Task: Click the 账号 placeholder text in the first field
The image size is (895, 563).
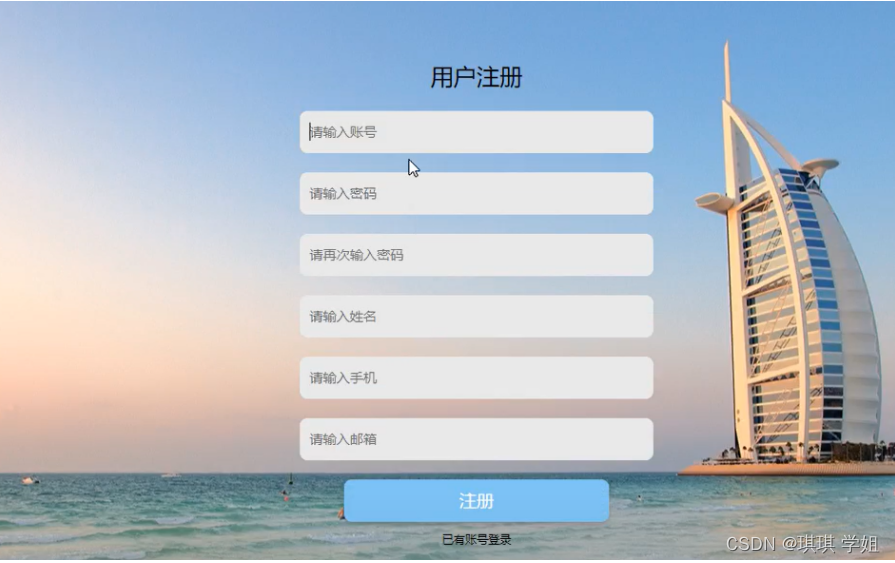Action: (x=363, y=132)
